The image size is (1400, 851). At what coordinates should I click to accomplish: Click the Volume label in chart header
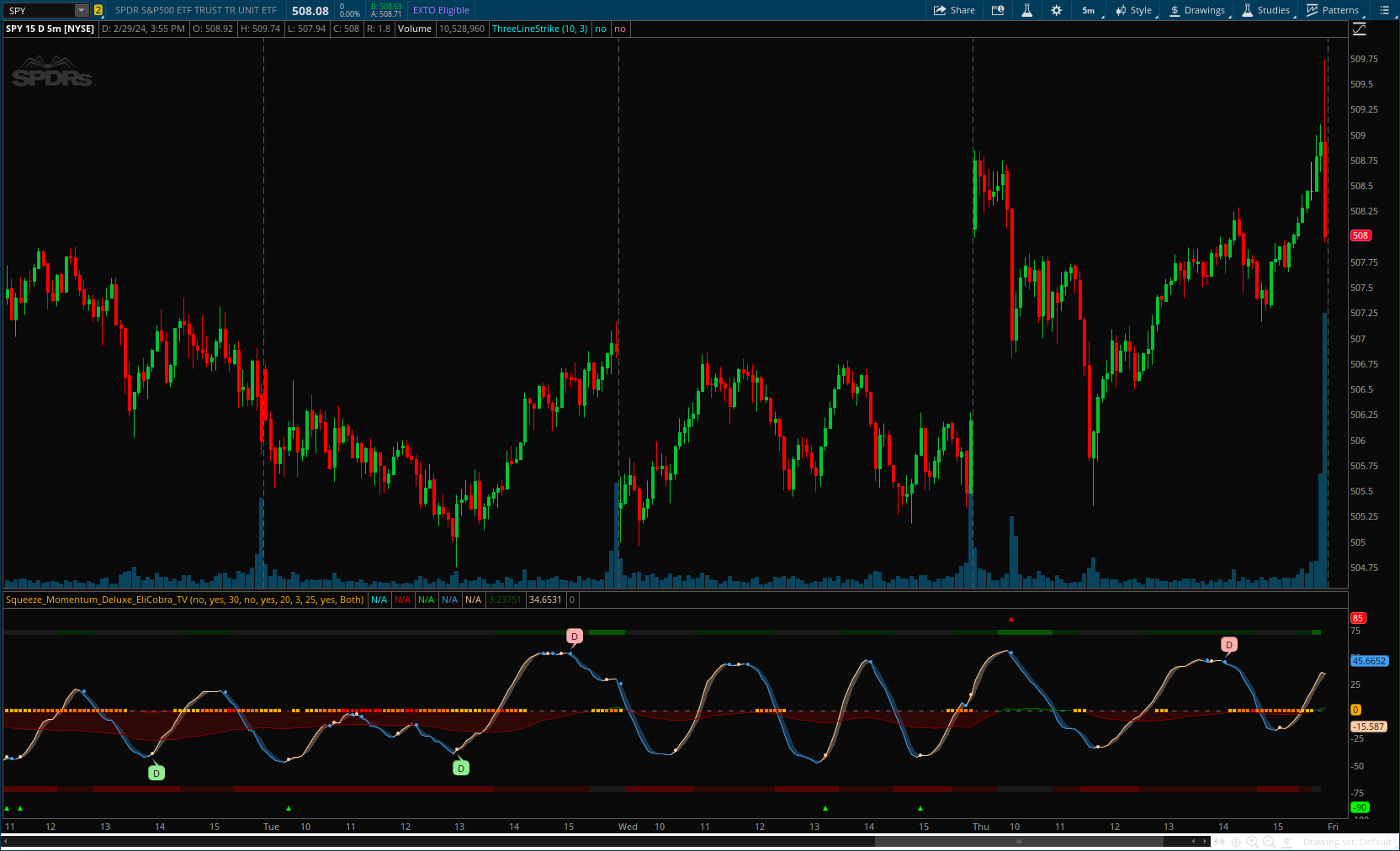pyautogui.click(x=415, y=29)
